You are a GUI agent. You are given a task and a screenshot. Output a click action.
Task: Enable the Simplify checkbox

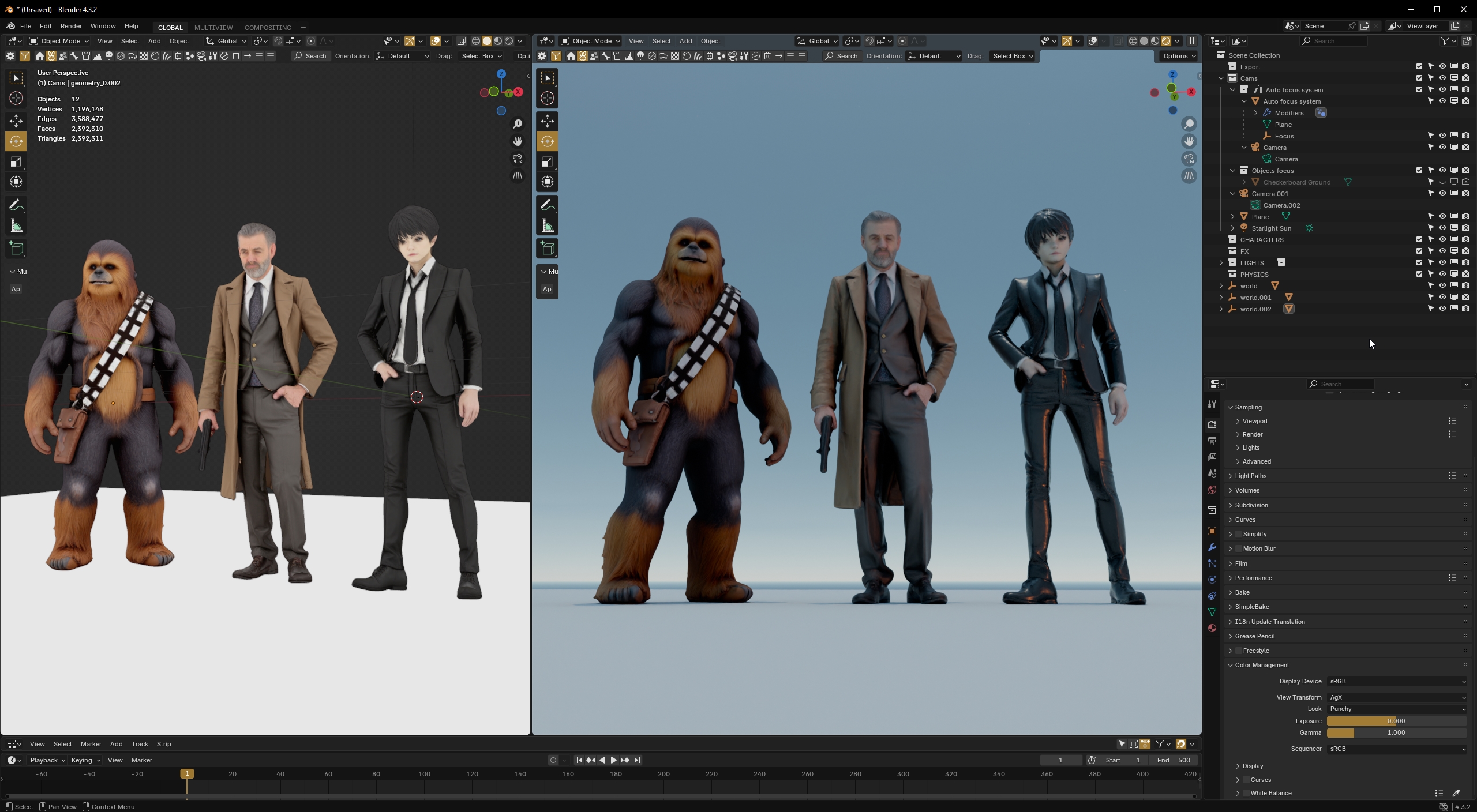point(1239,535)
